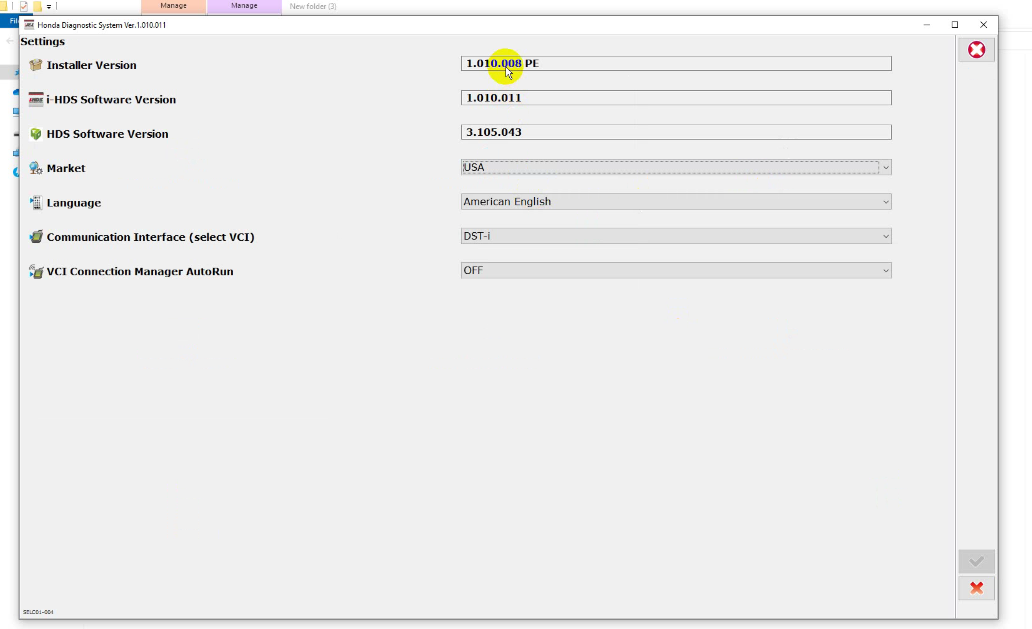This screenshot has width=1032, height=629.
Task: Click the Honda Diagnostic System title bar icon
Action: tap(28, 24)
